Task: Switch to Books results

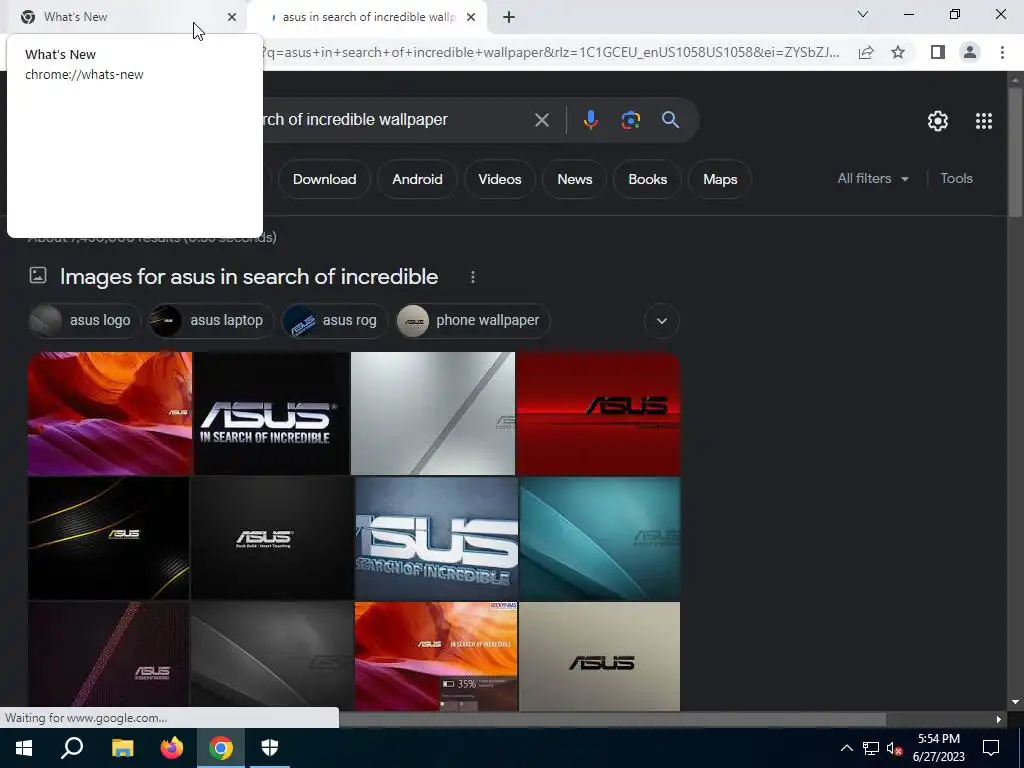Action: pos(647,179)
